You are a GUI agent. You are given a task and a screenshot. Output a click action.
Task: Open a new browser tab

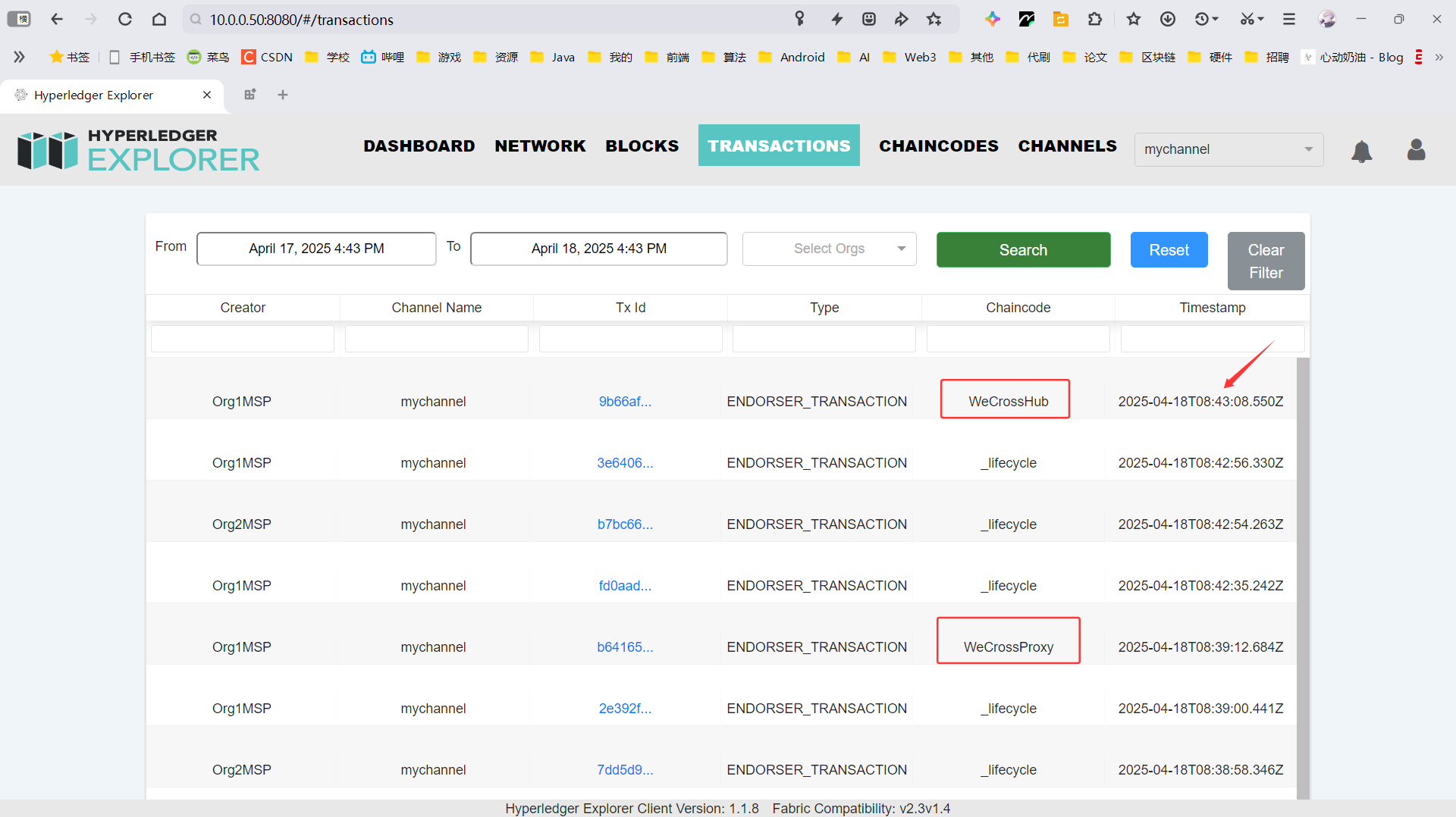[283, 95]
